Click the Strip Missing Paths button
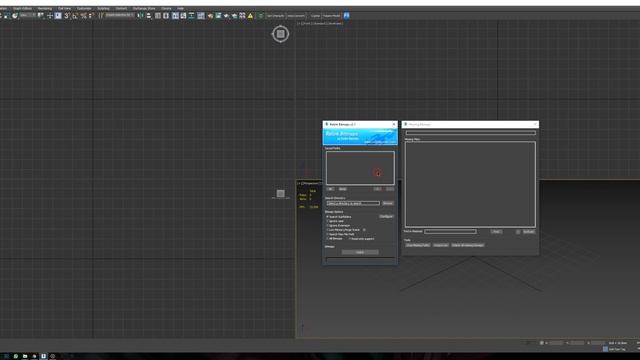This screenshot has height=360, width=640. [x=418, y=245]
